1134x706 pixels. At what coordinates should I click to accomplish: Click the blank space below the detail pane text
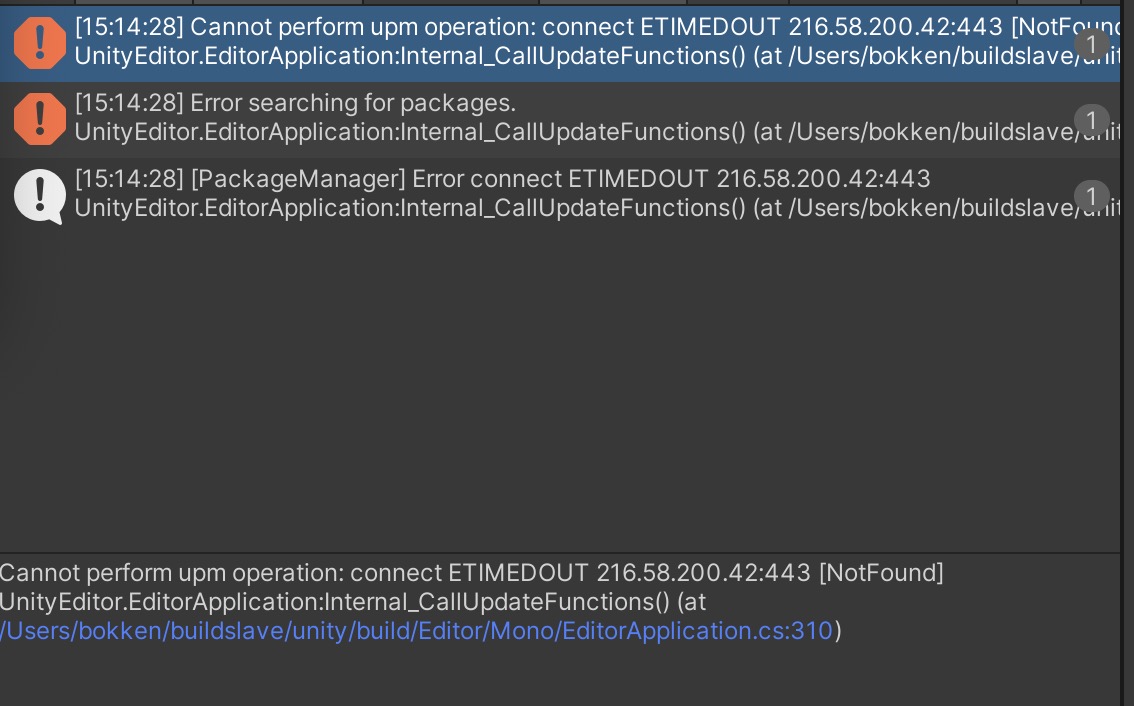click(x=560, y=675)
